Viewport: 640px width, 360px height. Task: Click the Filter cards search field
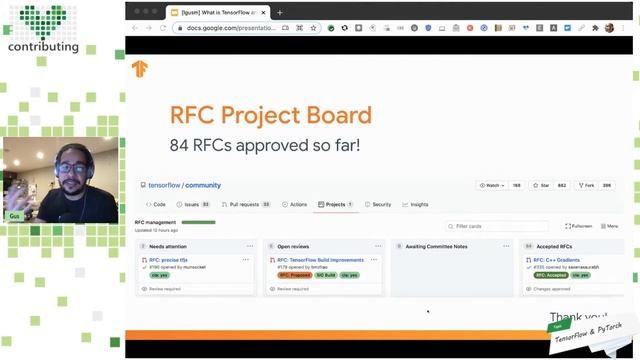click(x=497, y=226)
